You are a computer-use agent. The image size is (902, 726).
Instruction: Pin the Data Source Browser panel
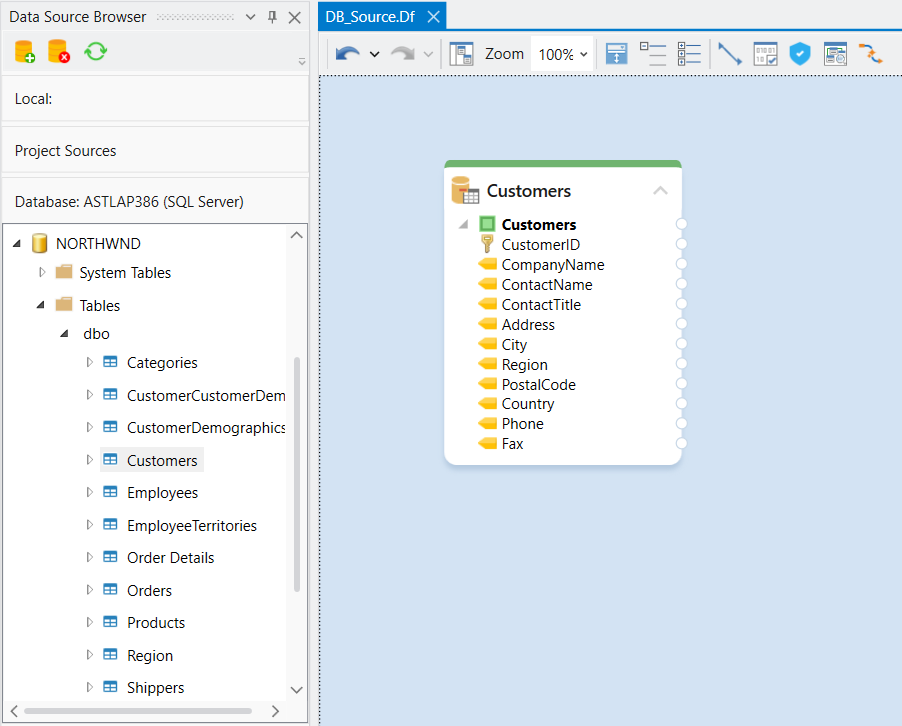(x=272, y=17)
